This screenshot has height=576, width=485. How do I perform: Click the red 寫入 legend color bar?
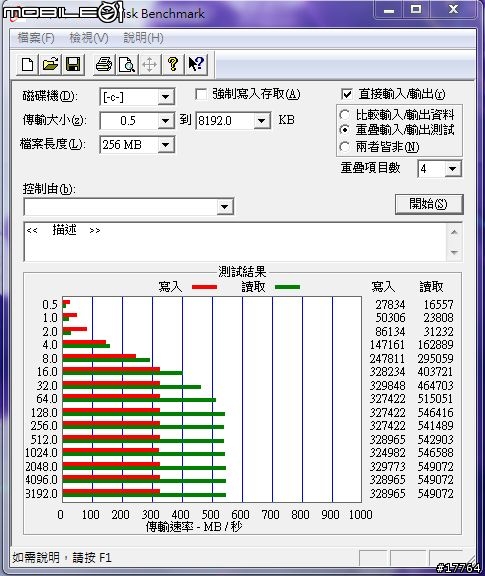204,287
